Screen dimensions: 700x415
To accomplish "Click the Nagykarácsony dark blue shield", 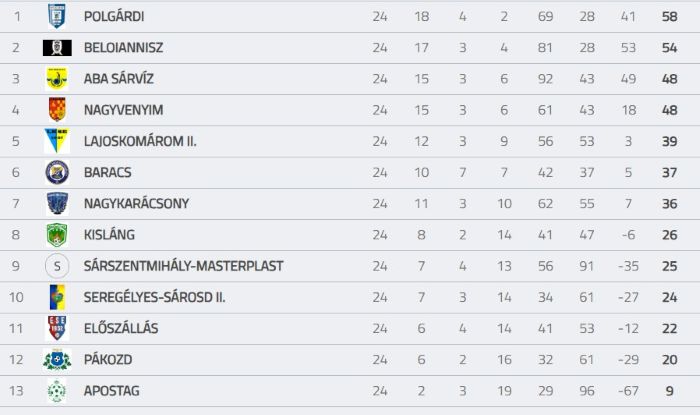I will click(57, 203).
